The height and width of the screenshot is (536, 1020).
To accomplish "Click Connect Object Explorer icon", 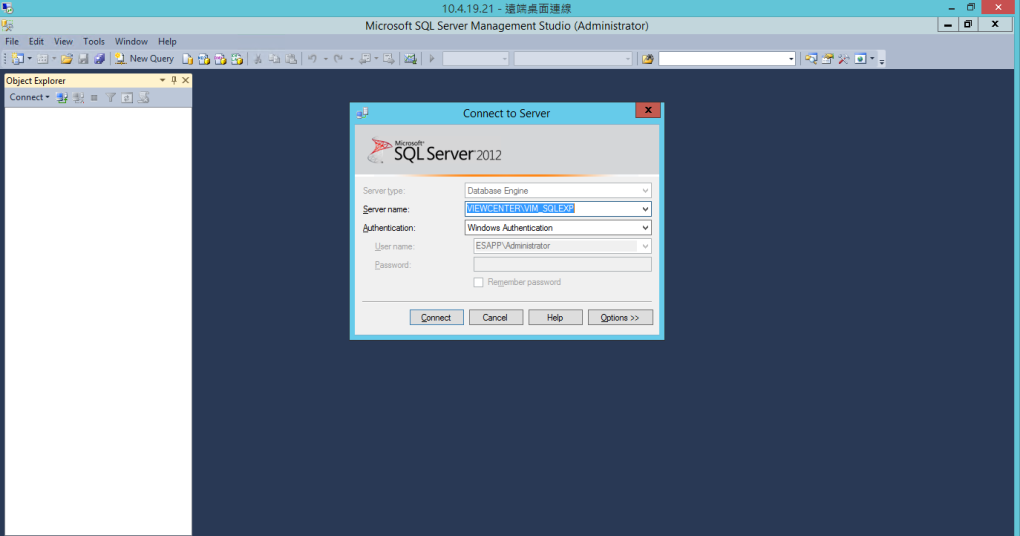I will pyautogui.click(x=62, y=98).
